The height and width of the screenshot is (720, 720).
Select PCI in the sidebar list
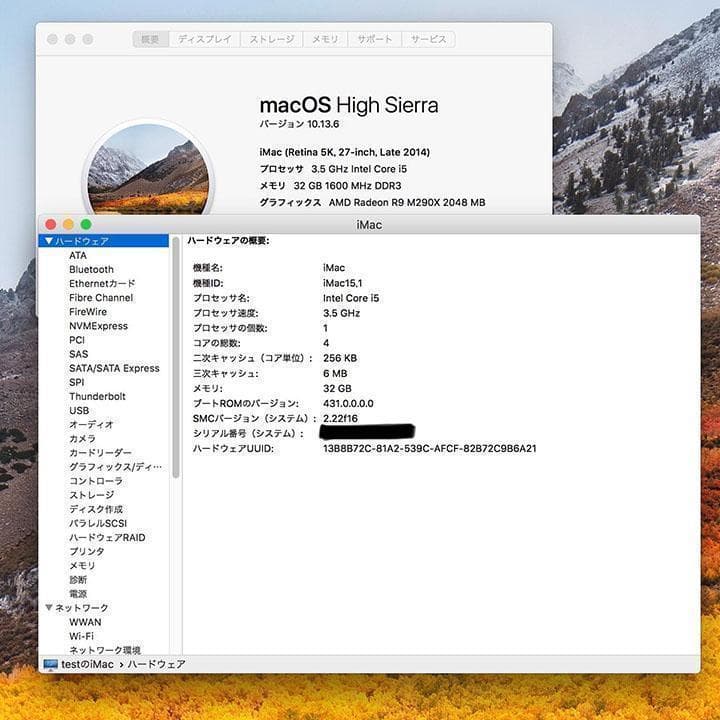click(77, 340)
